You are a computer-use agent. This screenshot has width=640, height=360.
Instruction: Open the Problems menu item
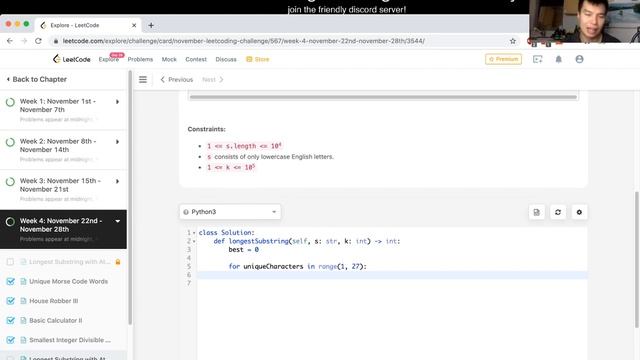[140, 59]
